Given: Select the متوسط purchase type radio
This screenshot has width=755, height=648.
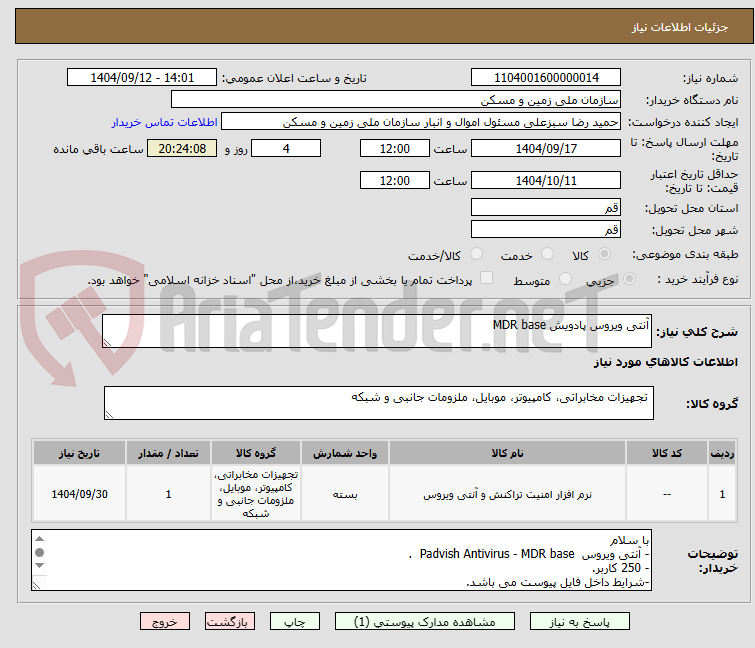Looking at the screenshot, I should (565, 279).
